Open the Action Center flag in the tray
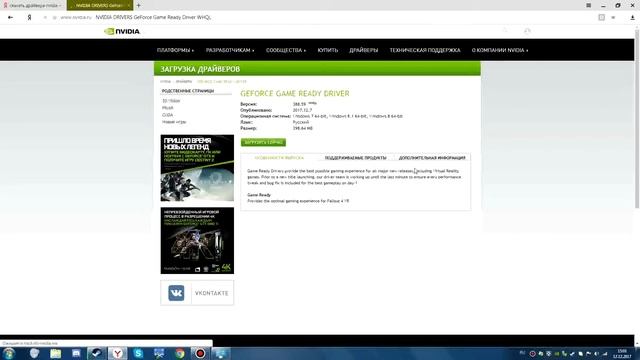 pos(589,354)
